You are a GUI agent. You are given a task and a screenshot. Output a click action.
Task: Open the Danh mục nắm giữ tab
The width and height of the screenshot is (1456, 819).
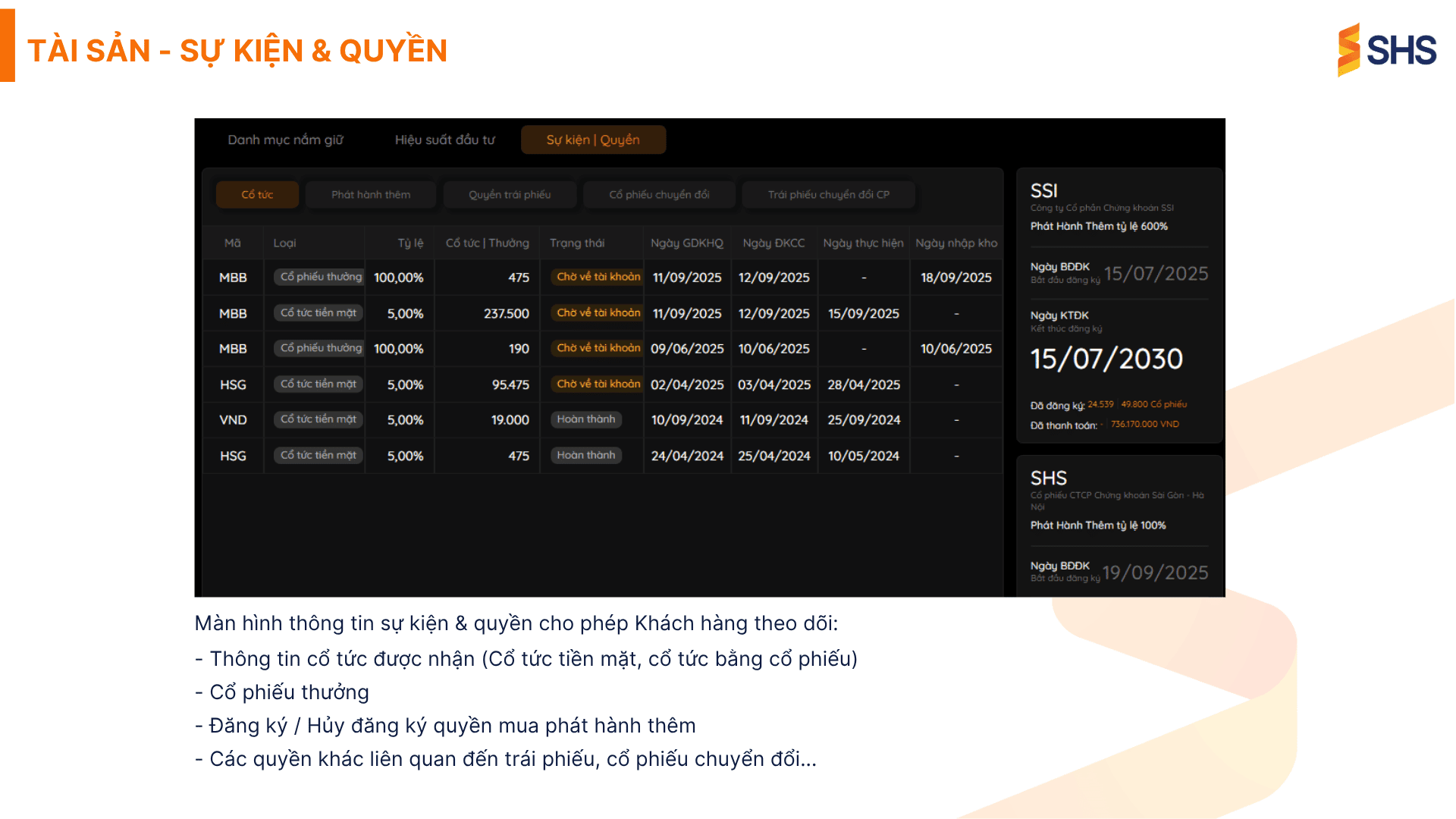286,140
